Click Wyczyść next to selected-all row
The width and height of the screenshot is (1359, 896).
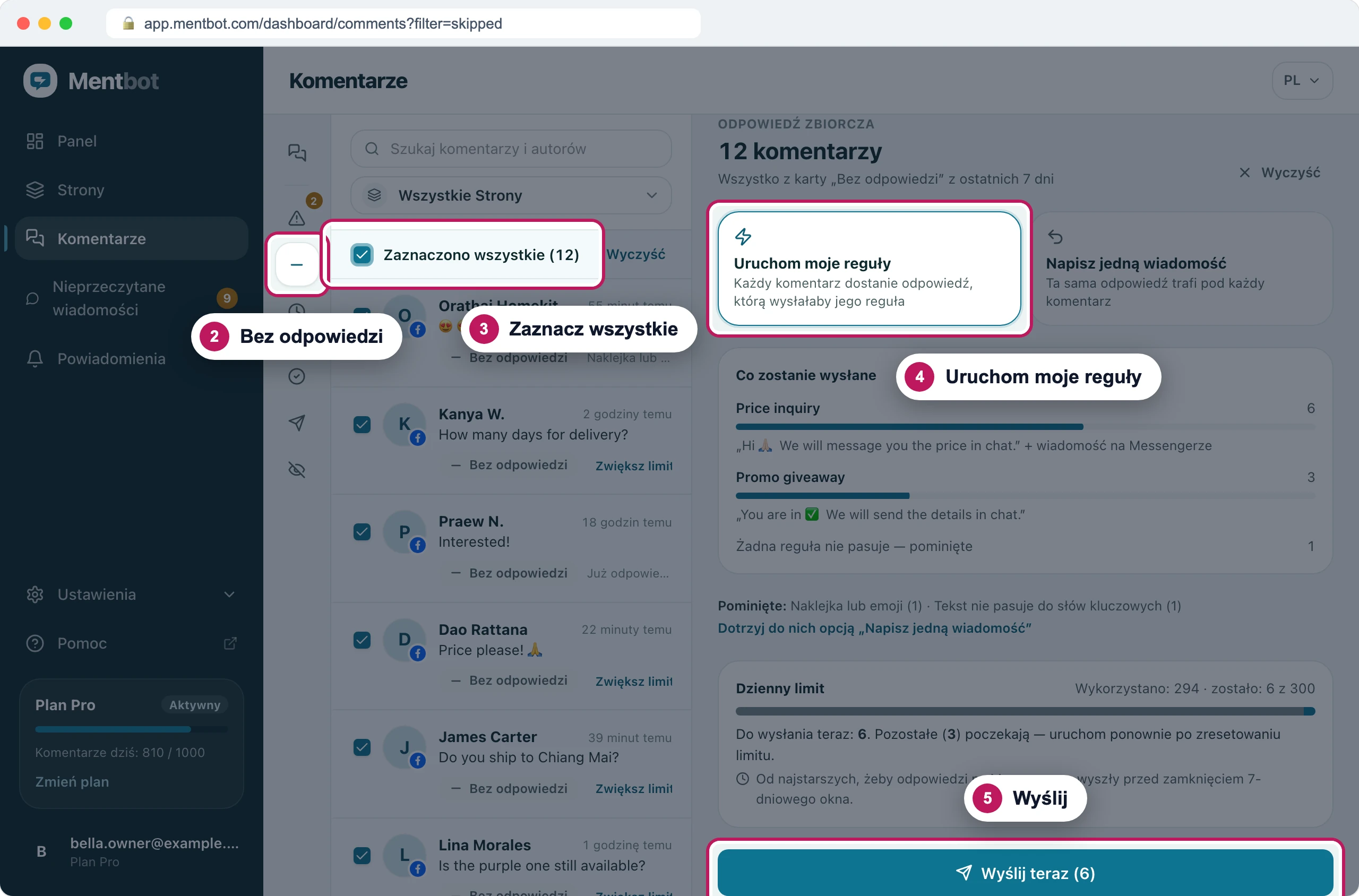[x=635, y=254]
